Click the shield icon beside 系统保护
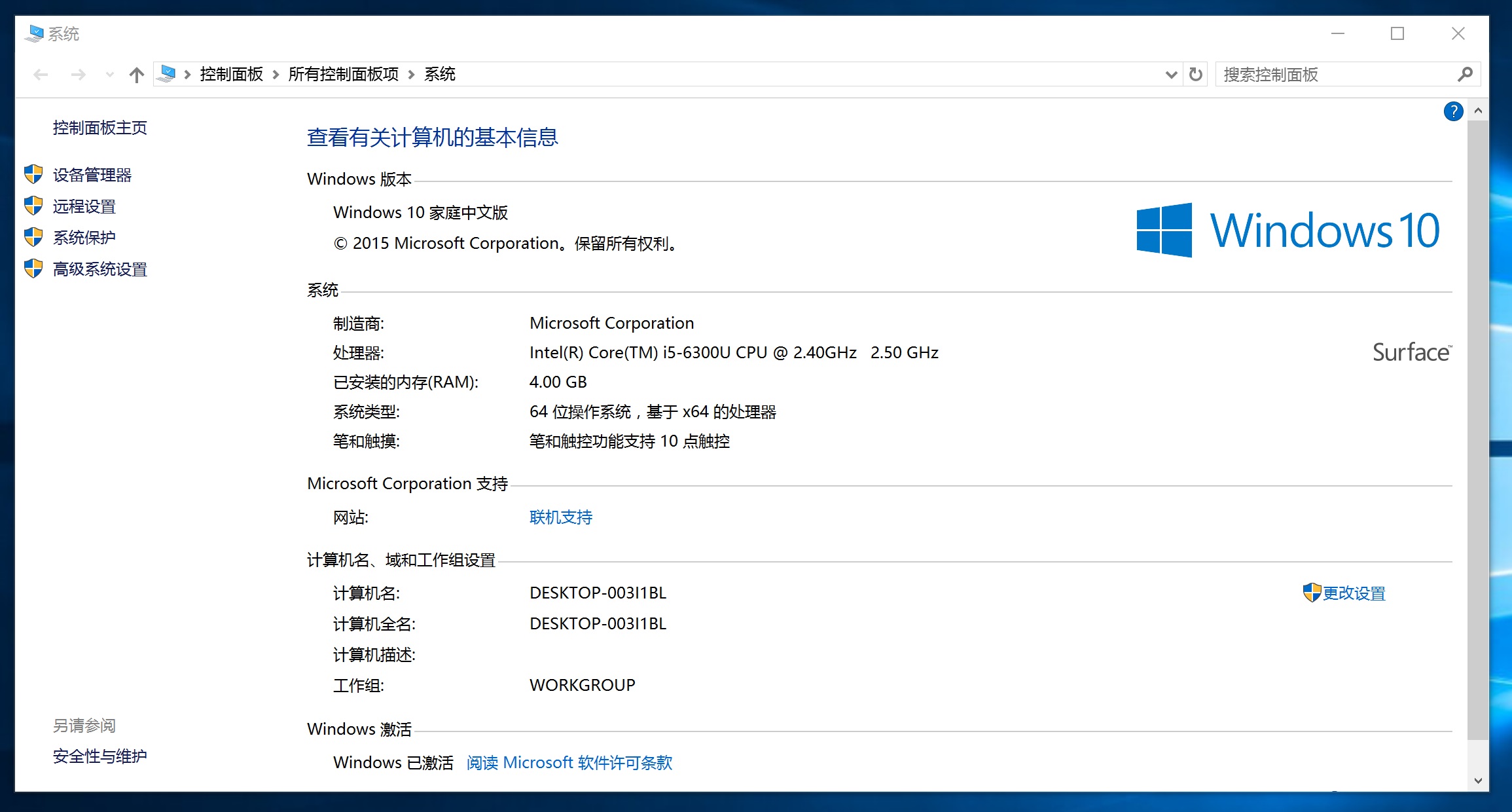The image size is (1512, 812). [33, 237]
